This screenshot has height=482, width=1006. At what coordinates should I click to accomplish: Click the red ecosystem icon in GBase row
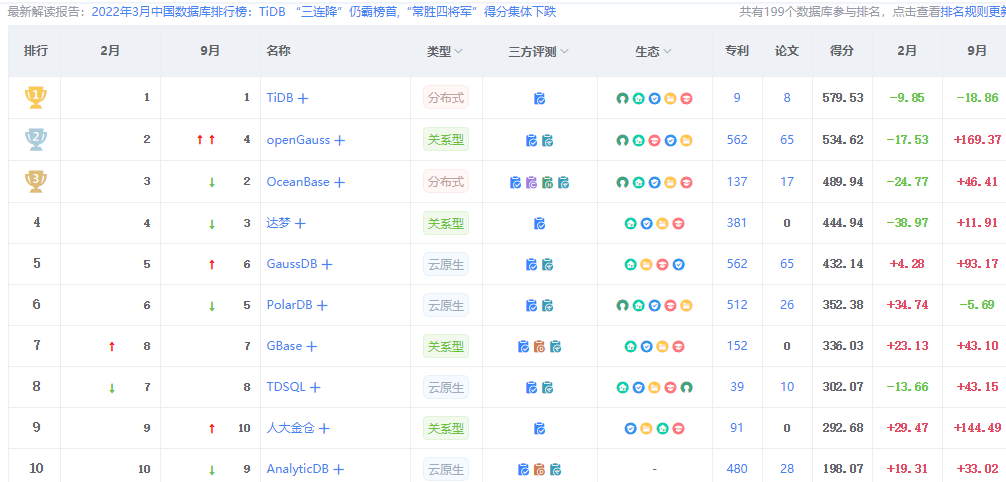(x=678, y=347)
